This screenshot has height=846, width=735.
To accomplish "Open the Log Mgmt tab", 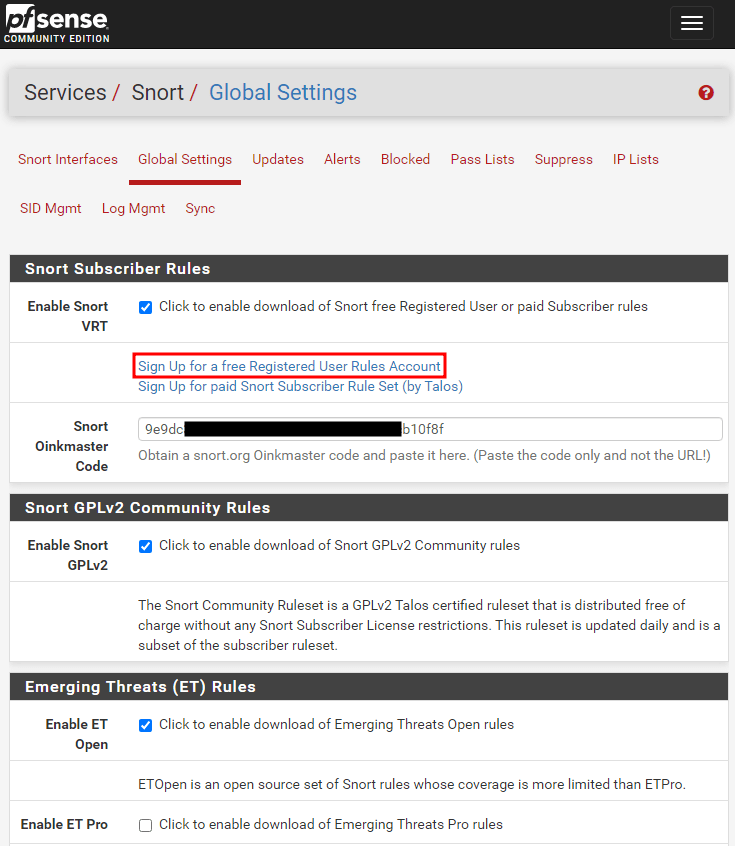I will pos(133,209).
